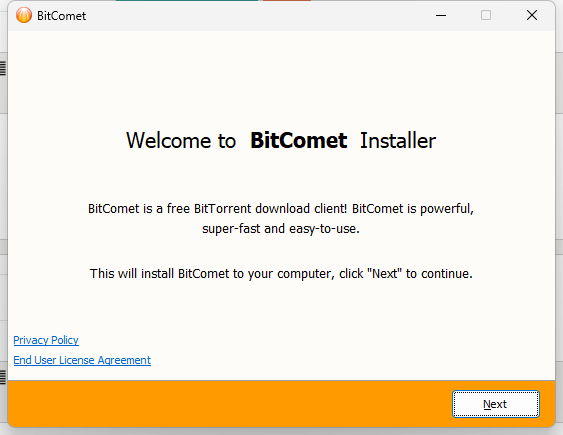Click the grayed-out maximize window icon

[x=486, y=15]
